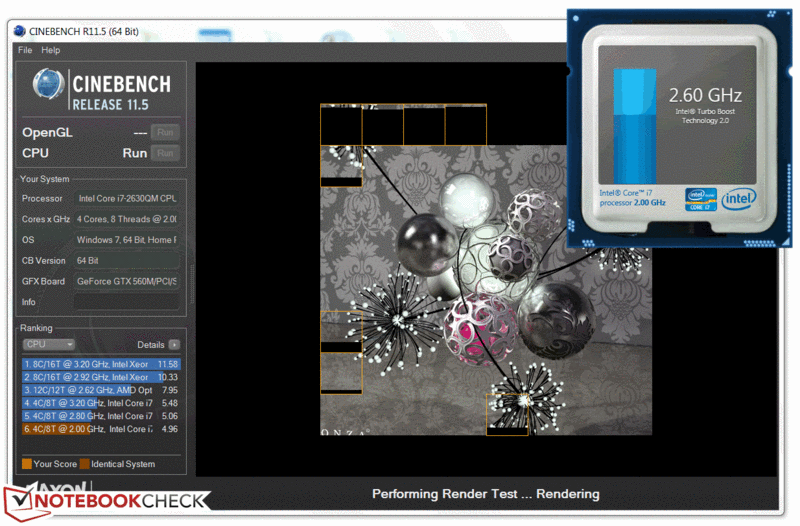Select ranking row 1 Xeon 11.58

(x=101, y=364)
